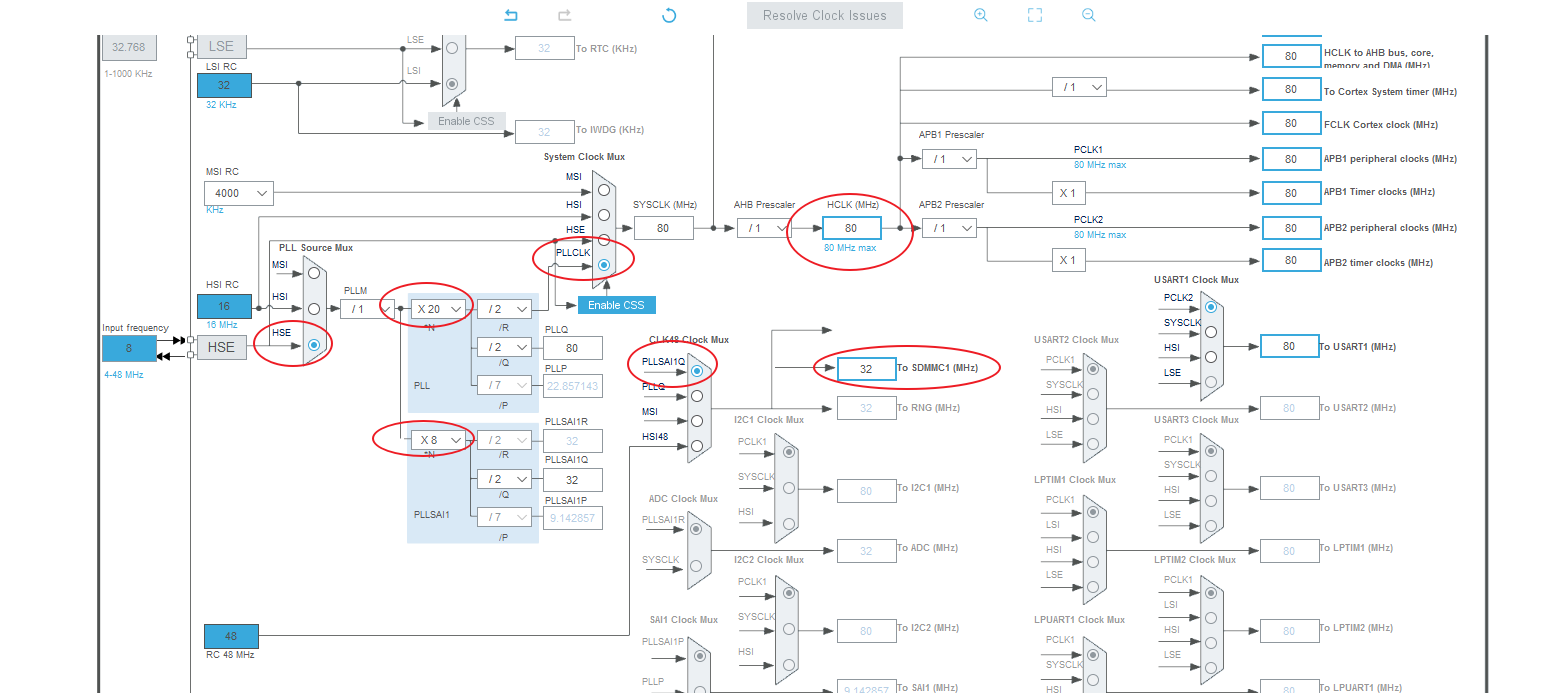Click the fit-to-screen icon
This screenshot has height=697, width=1552.
1035,15
